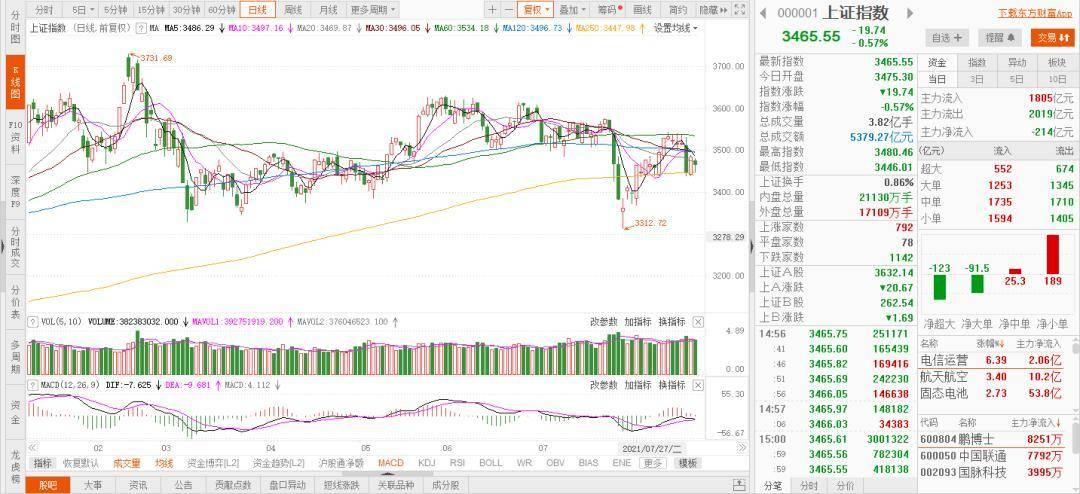The height and width of the screenshot is (494, 1080).
Task: Open MACD indicator help question mark
Action: [x=32, y=384]
